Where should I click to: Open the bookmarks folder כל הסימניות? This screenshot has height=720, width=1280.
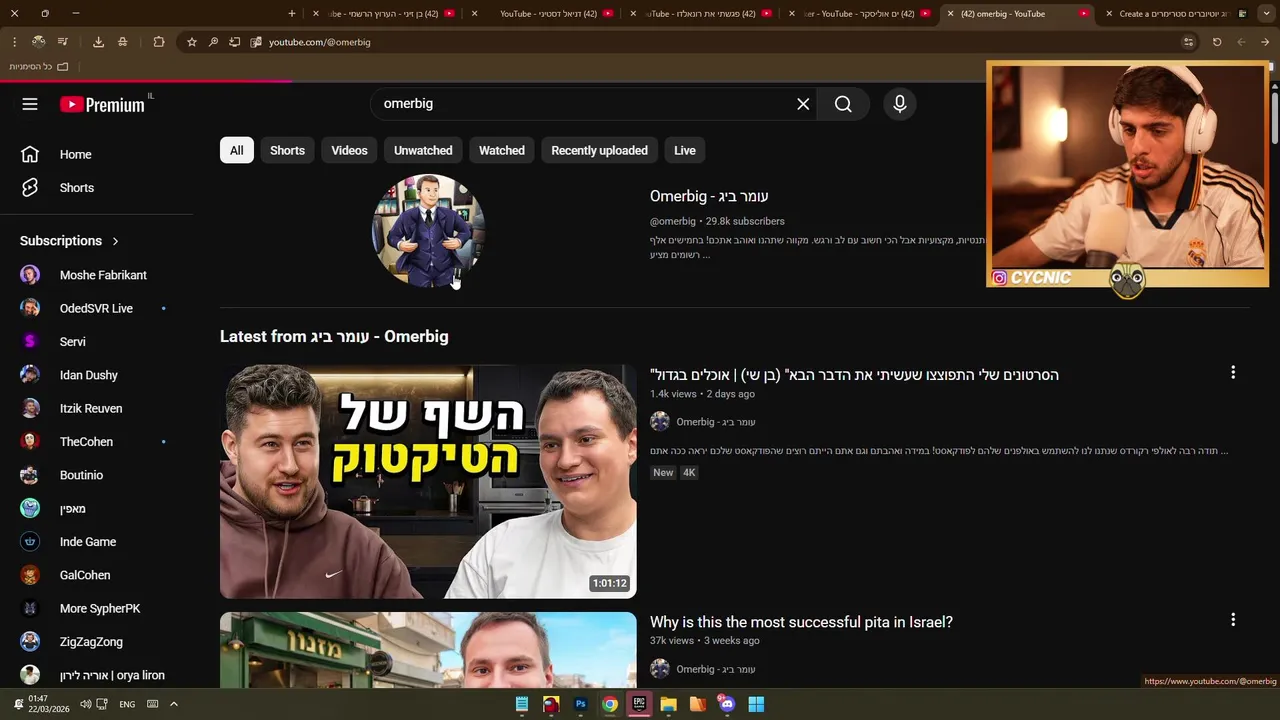(x=39, y=67)
